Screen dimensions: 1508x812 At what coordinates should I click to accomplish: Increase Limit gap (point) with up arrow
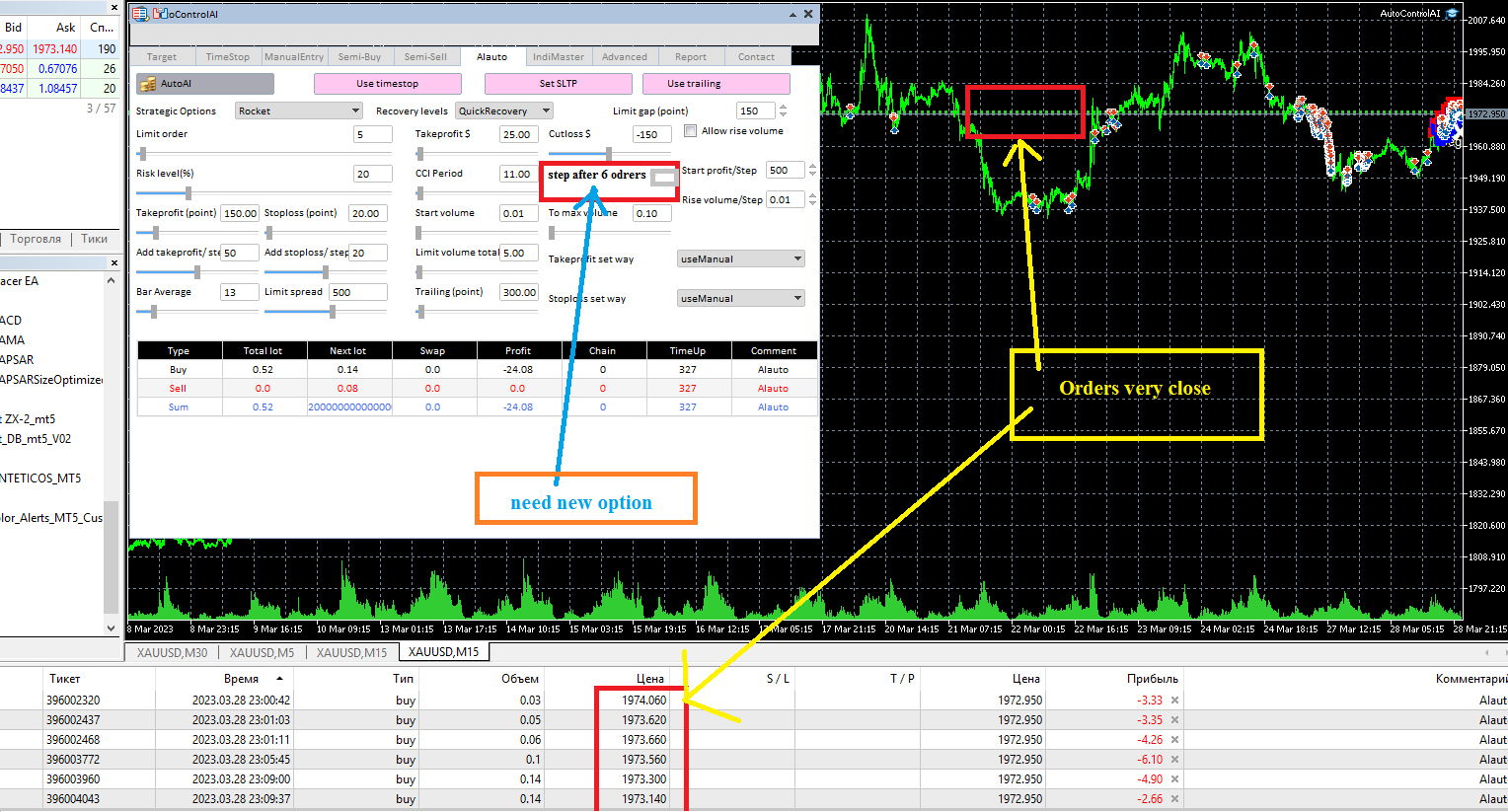(784, 108)
